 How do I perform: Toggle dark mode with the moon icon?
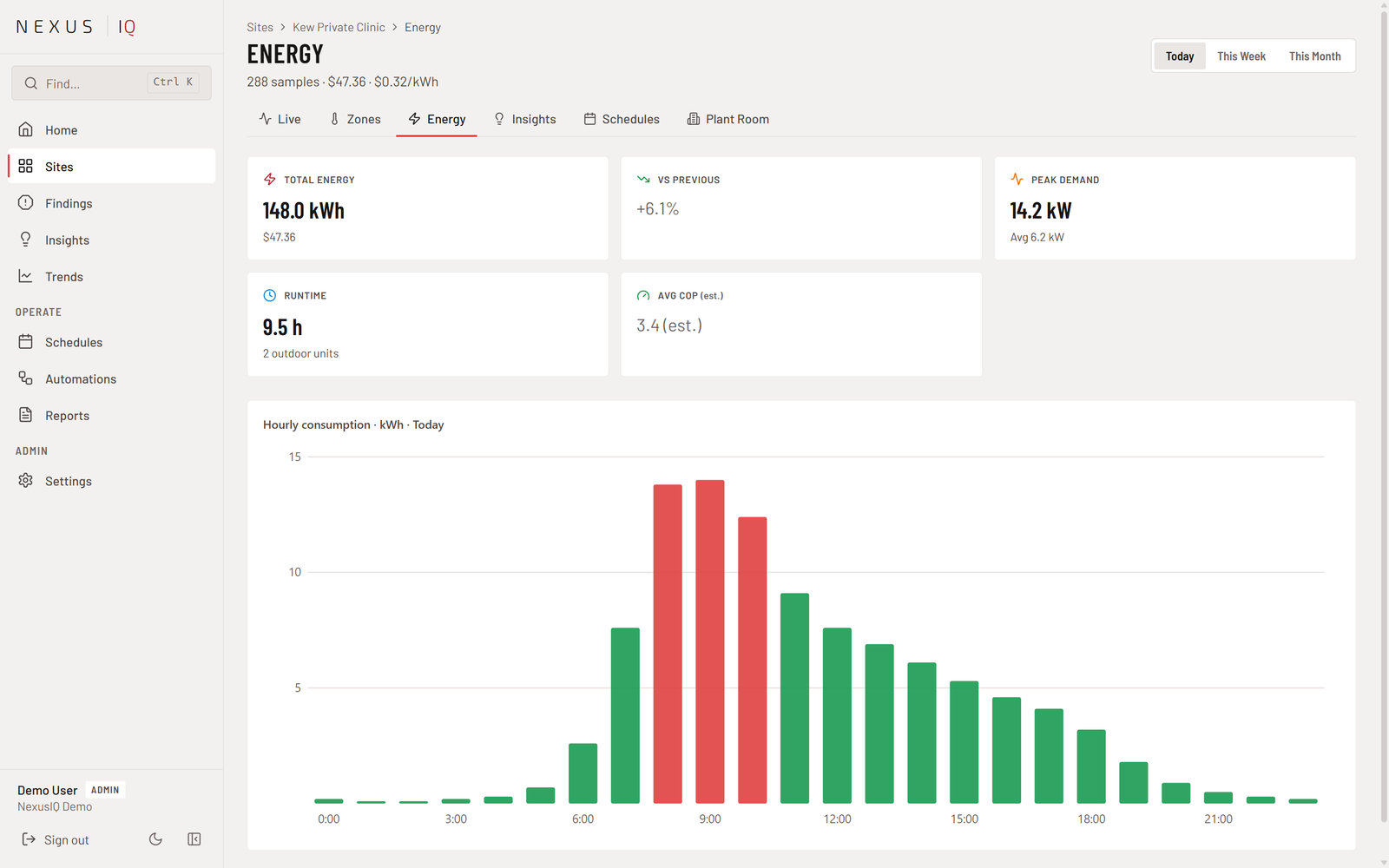[x=155, y=839]
